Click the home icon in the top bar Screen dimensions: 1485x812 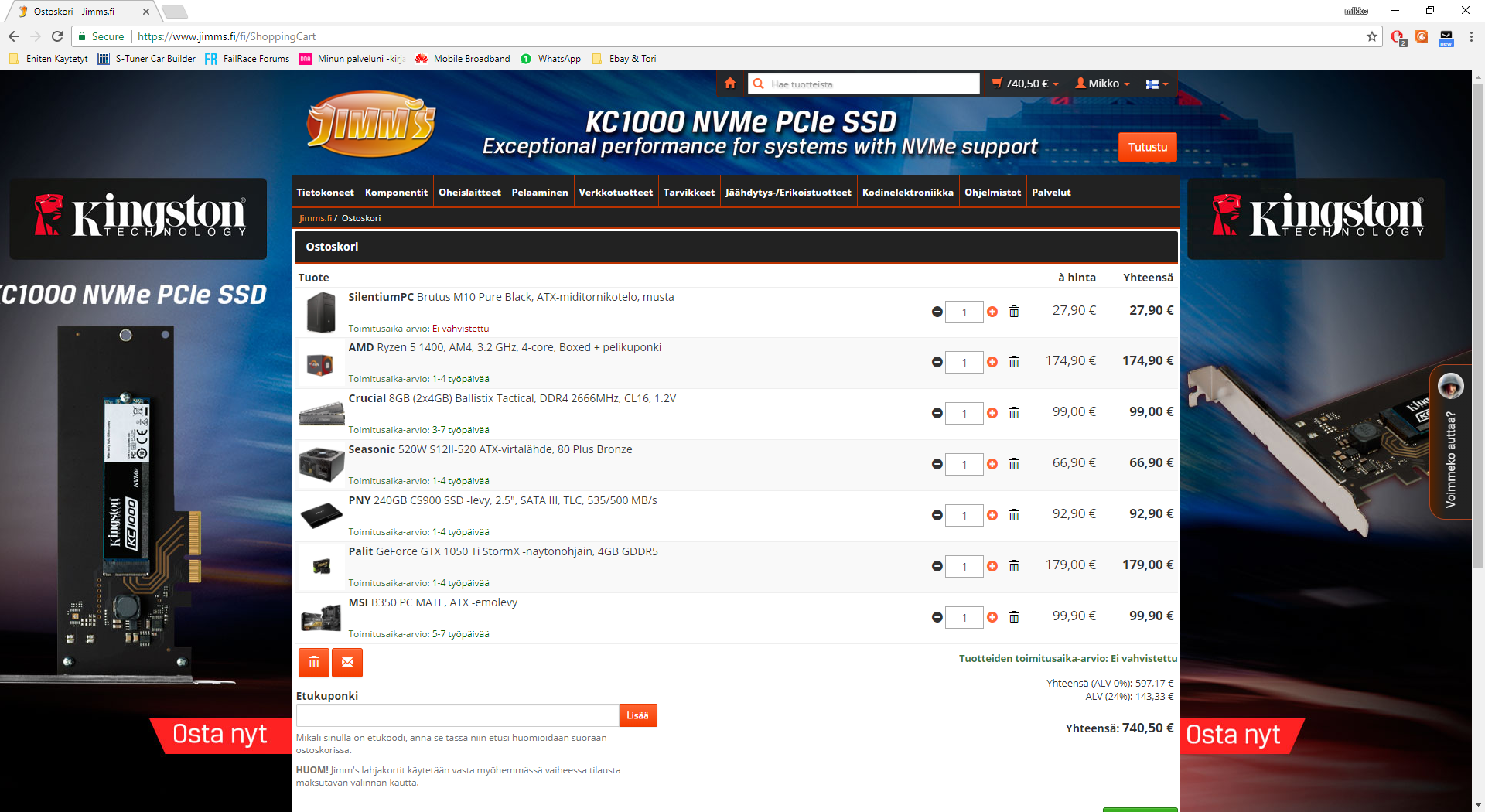pyautogui.click(x=729, y=84)
